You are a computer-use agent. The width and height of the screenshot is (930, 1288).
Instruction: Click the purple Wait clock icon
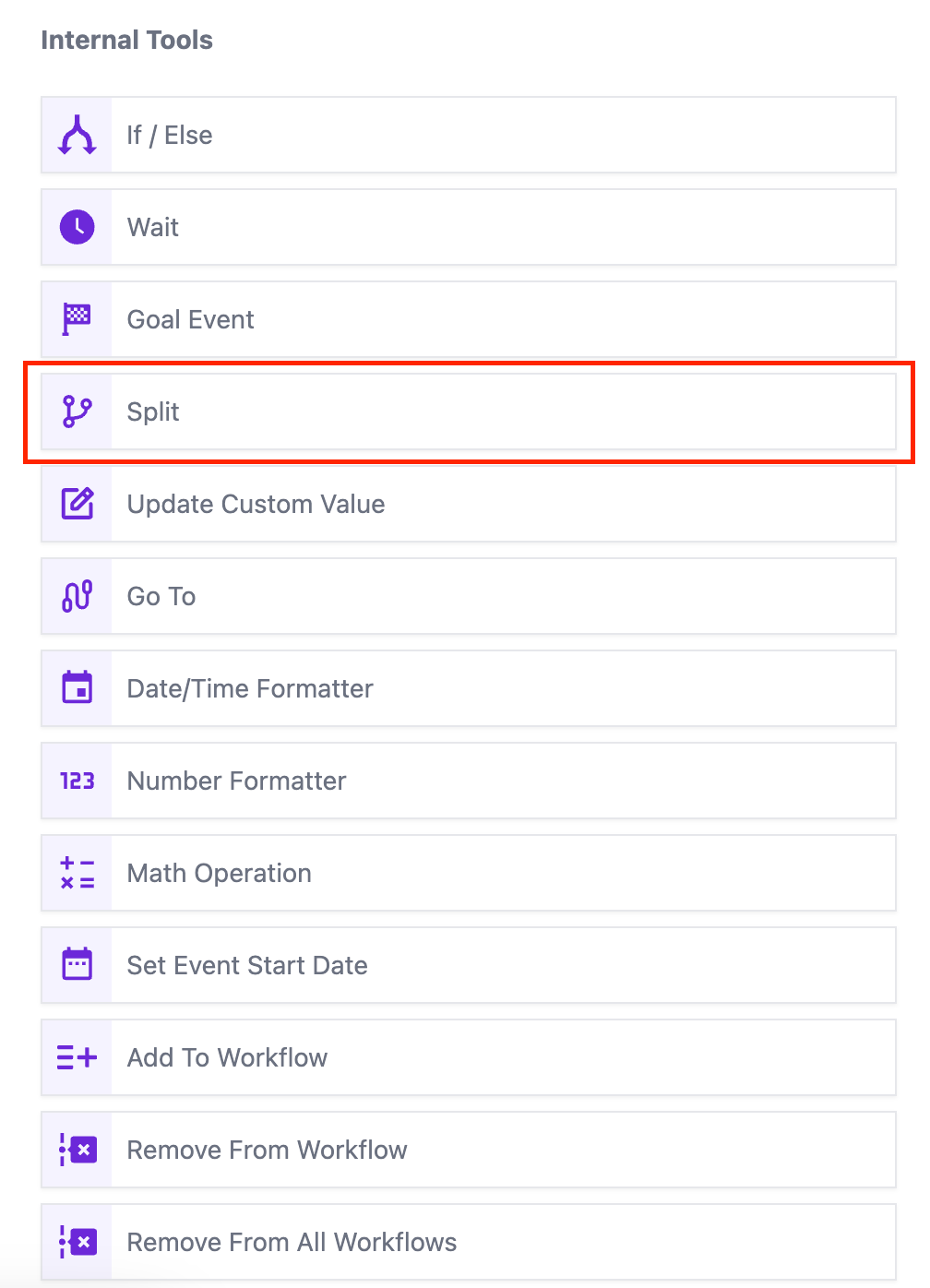(x=77, y=227)
